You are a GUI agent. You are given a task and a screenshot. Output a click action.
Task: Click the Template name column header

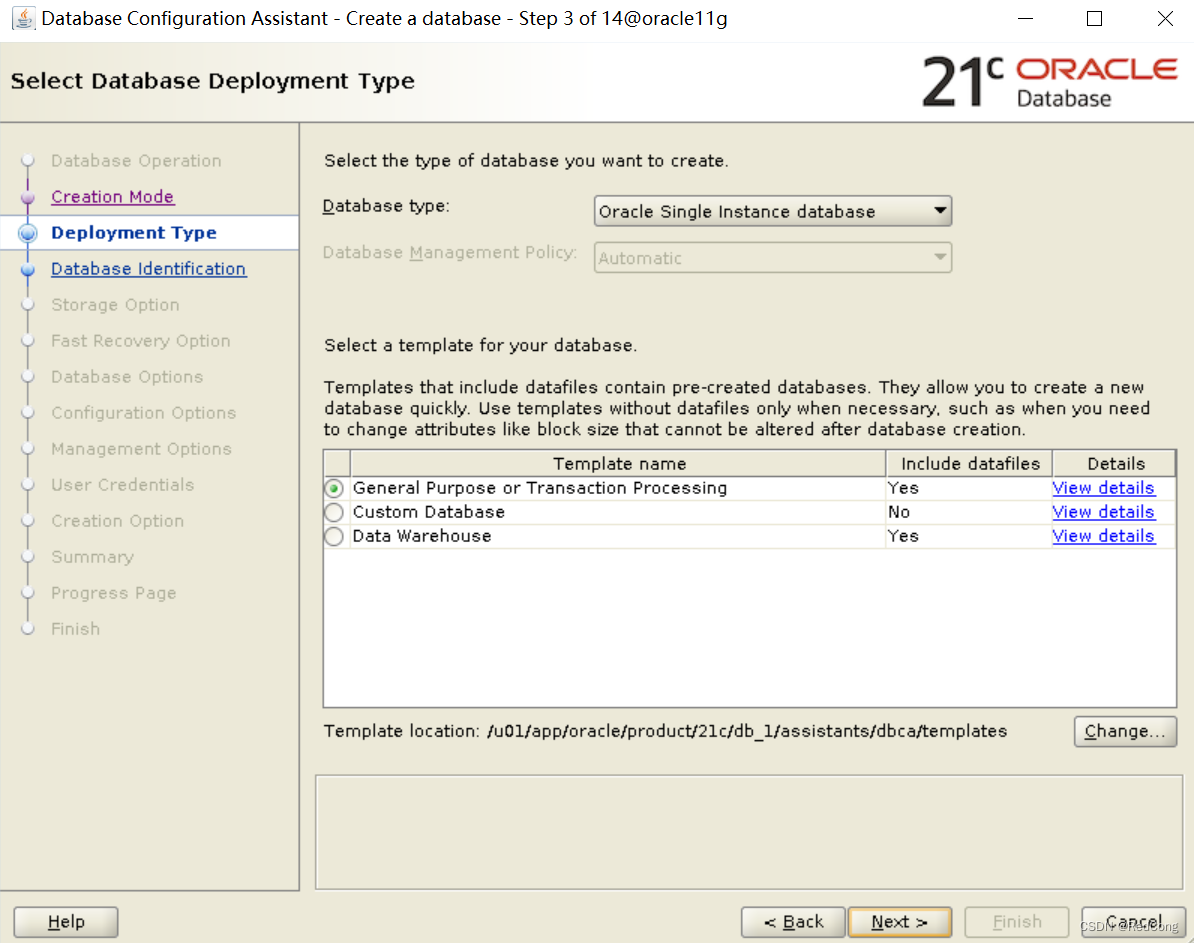click(618, 463)
